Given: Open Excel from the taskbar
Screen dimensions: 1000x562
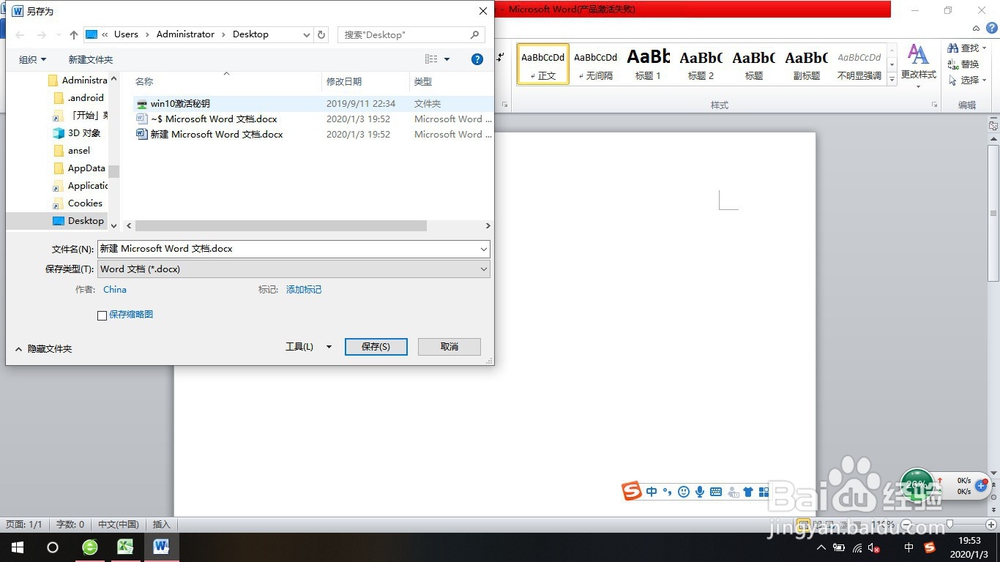Looking at the screenshot, I should tap(125, 547).
